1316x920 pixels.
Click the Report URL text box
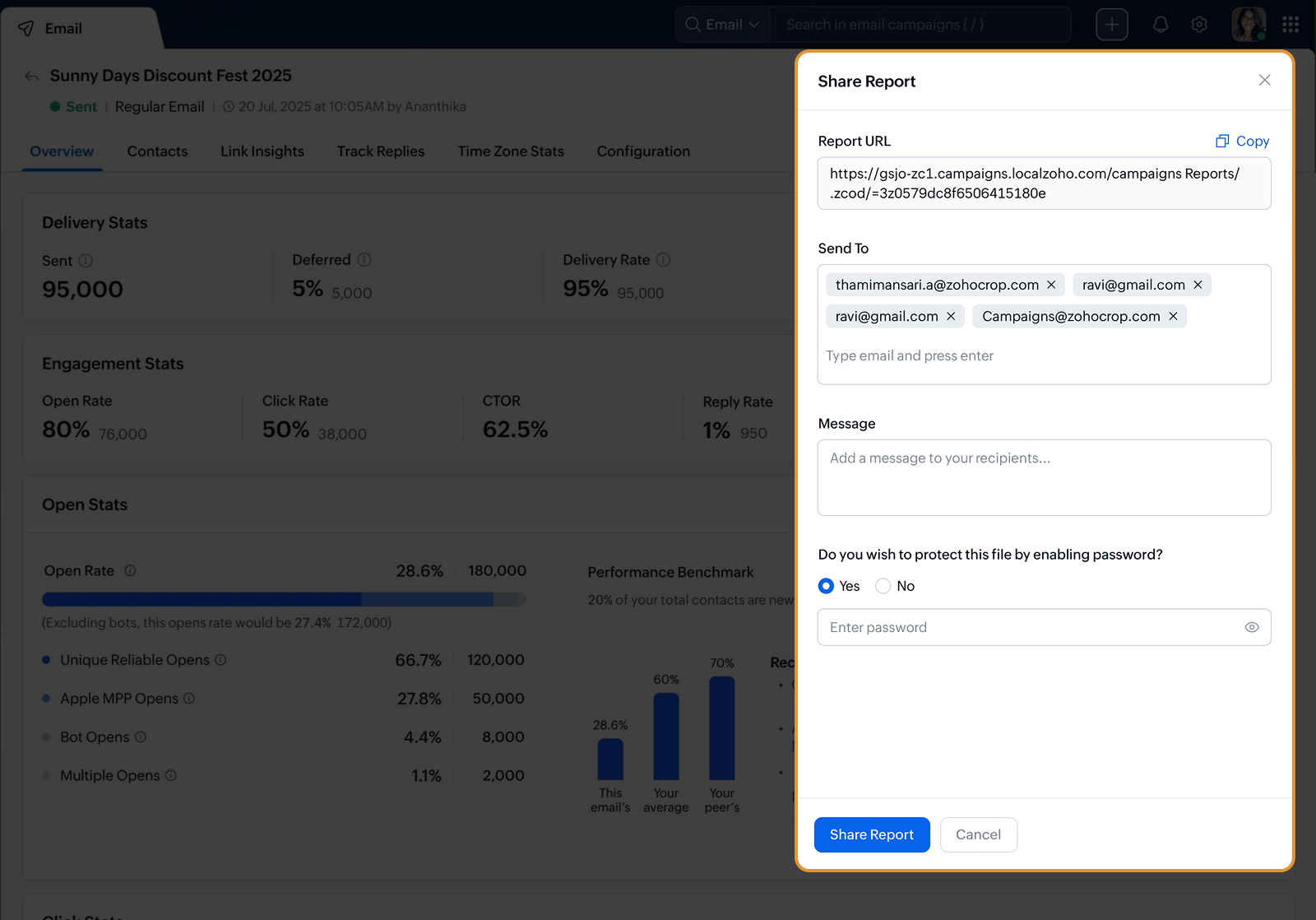click(x=1045, y=184)
